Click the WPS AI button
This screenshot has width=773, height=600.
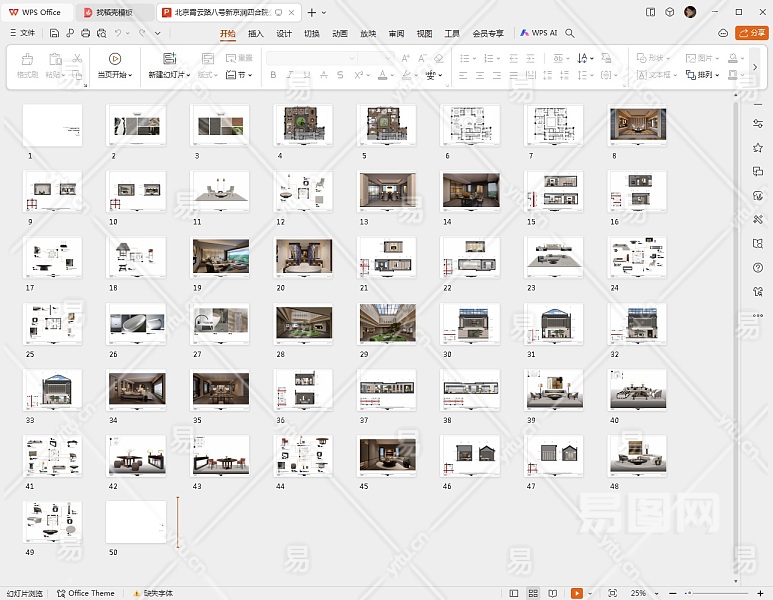(538, 33)
